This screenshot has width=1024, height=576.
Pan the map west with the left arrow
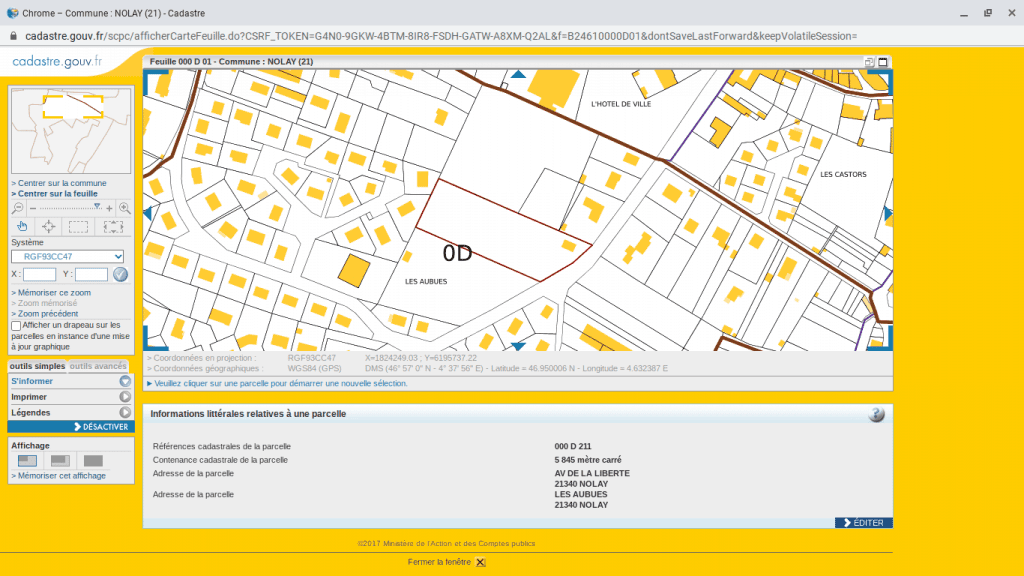tap(148, 213)
